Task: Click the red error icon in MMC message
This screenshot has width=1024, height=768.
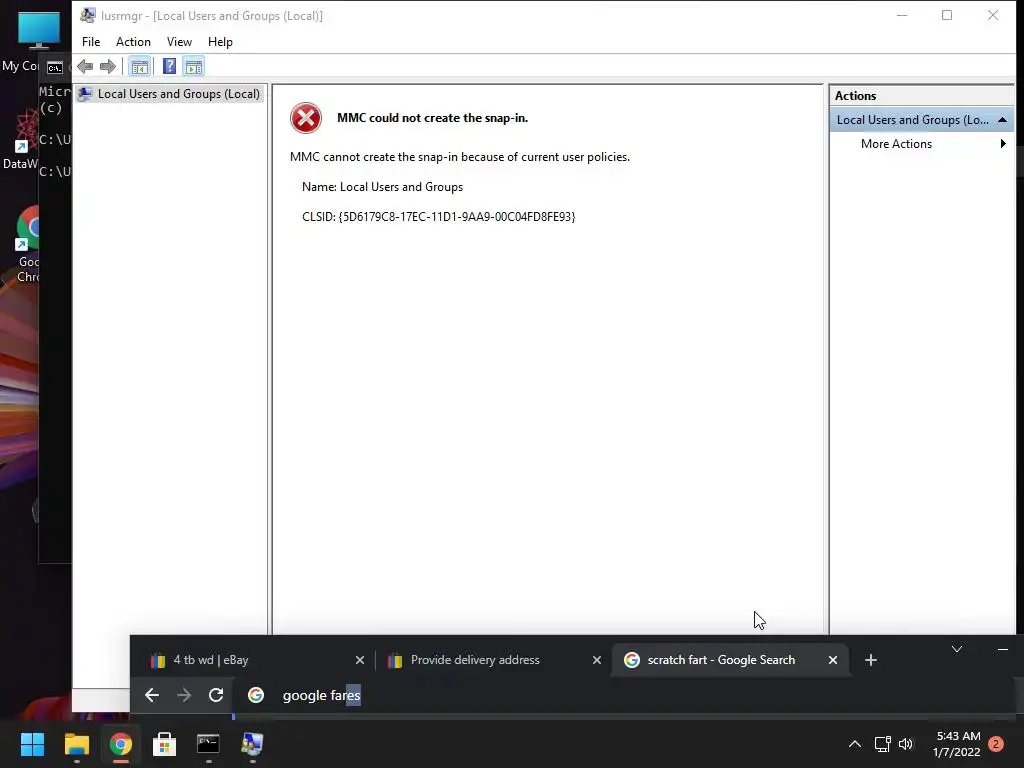Action: point(306,118)
